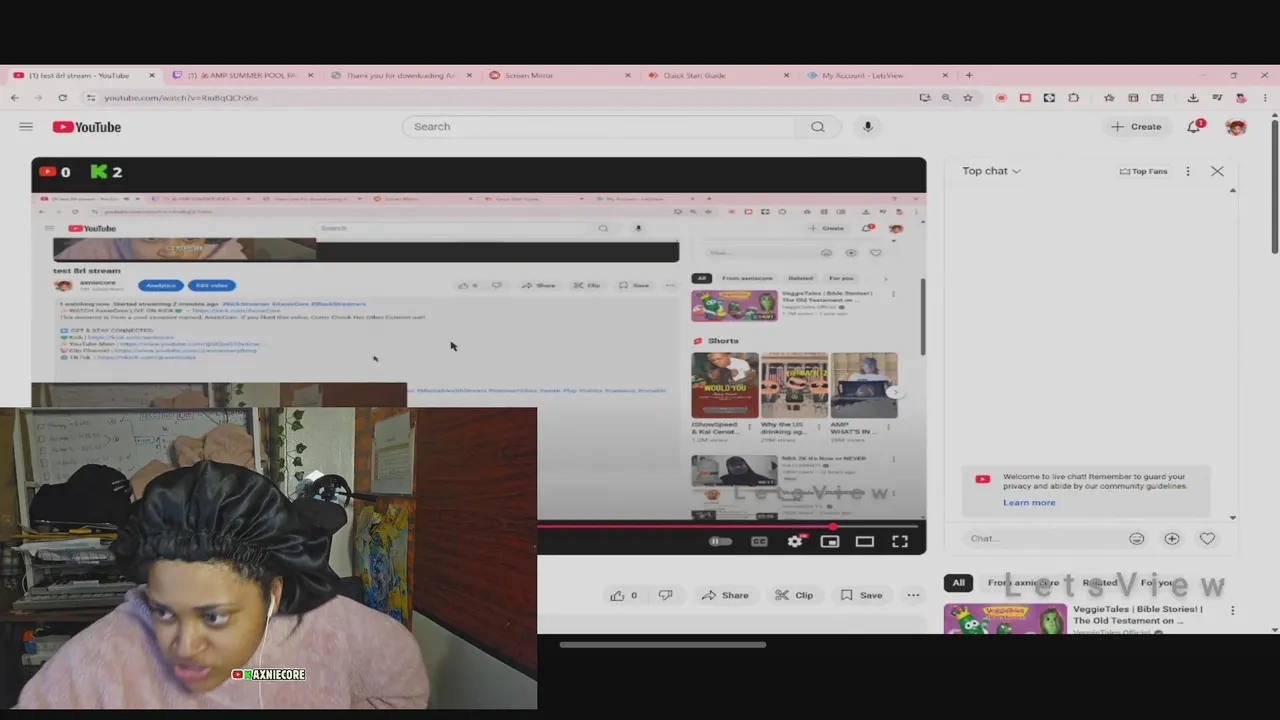Focus the Chat message input
The width and height of the screenshot is (1280, 720).
pos(1042,539)
